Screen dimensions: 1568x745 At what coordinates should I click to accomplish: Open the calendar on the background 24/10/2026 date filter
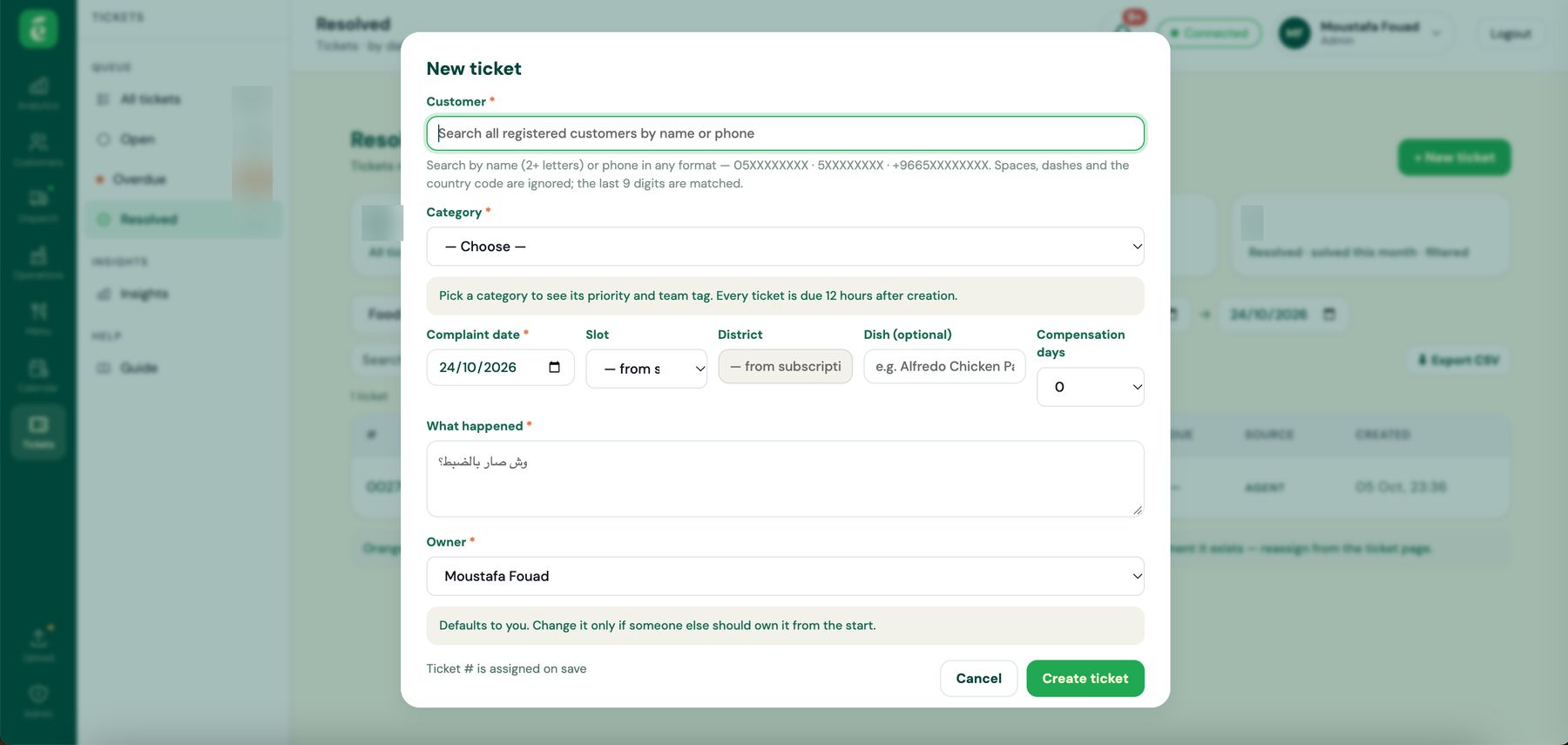(x=1329, y=314)
